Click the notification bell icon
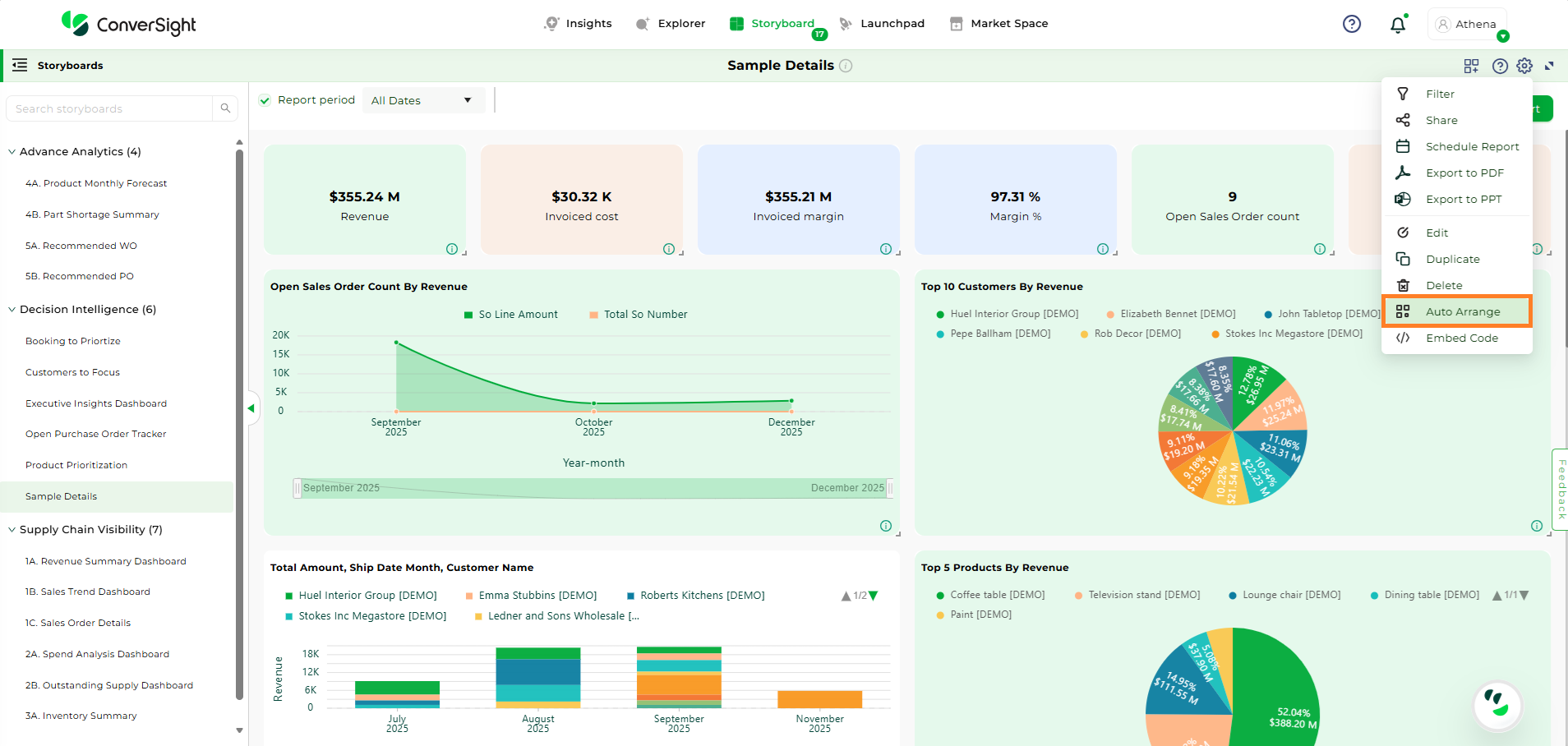Screen dimensions: 1568x746 (1397, 25)
